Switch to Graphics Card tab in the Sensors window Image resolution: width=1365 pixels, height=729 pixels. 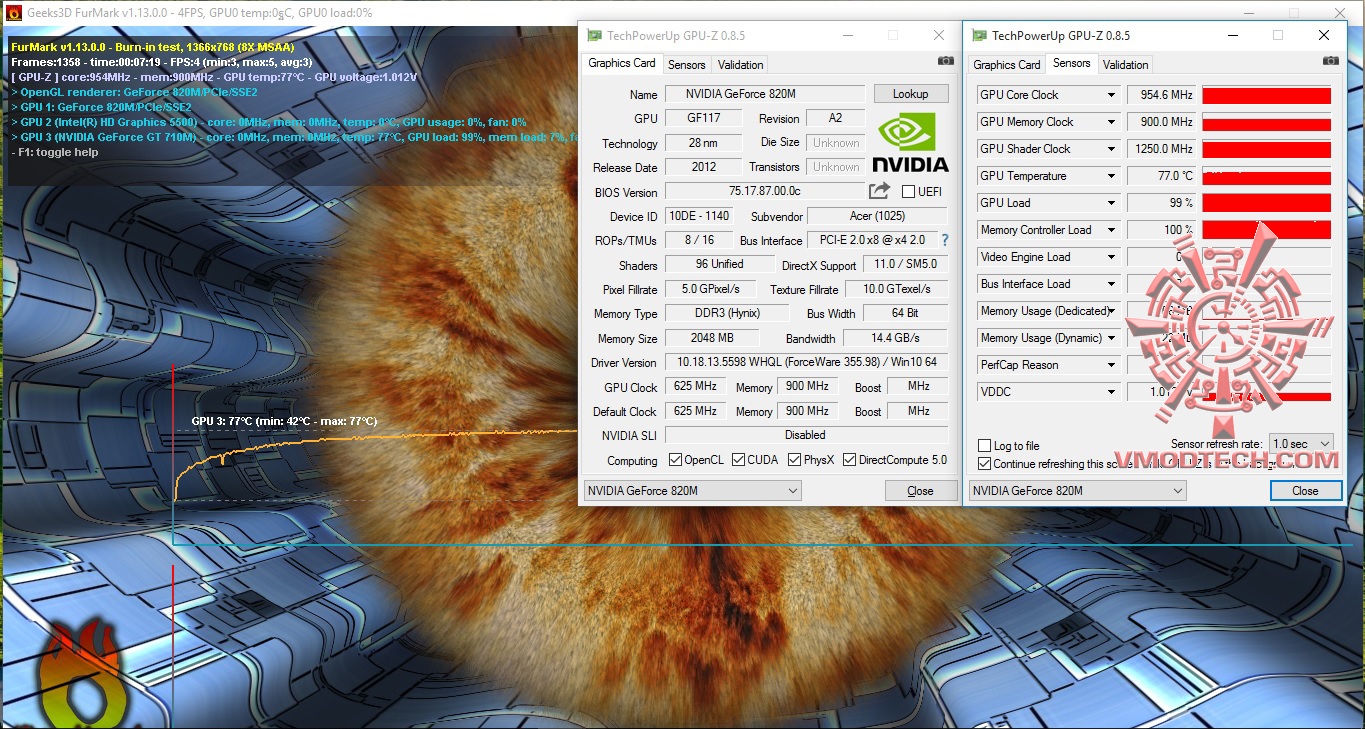pyautogui.click(x=1007, y=65)
